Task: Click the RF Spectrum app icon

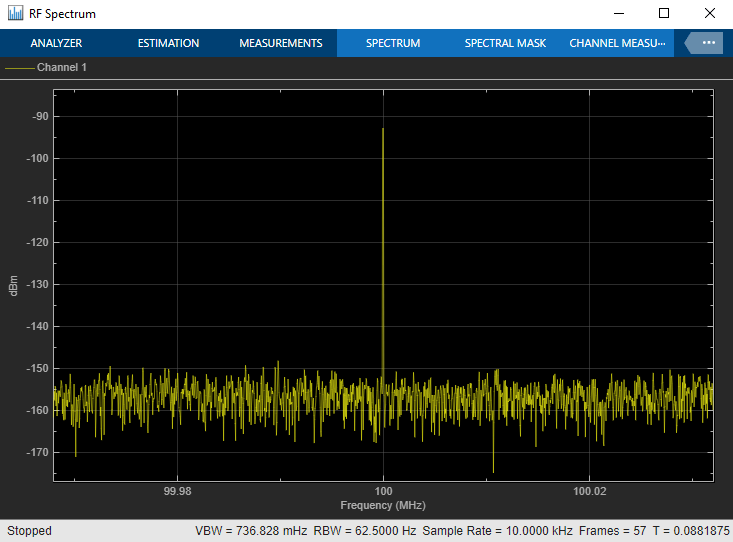Action: 15,13
